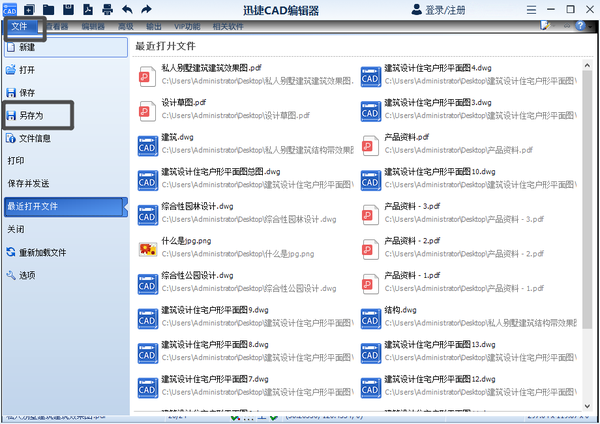Choose 另存为 in the file menu
Screen dimensions: 600x424
click(x=66, y=116)
